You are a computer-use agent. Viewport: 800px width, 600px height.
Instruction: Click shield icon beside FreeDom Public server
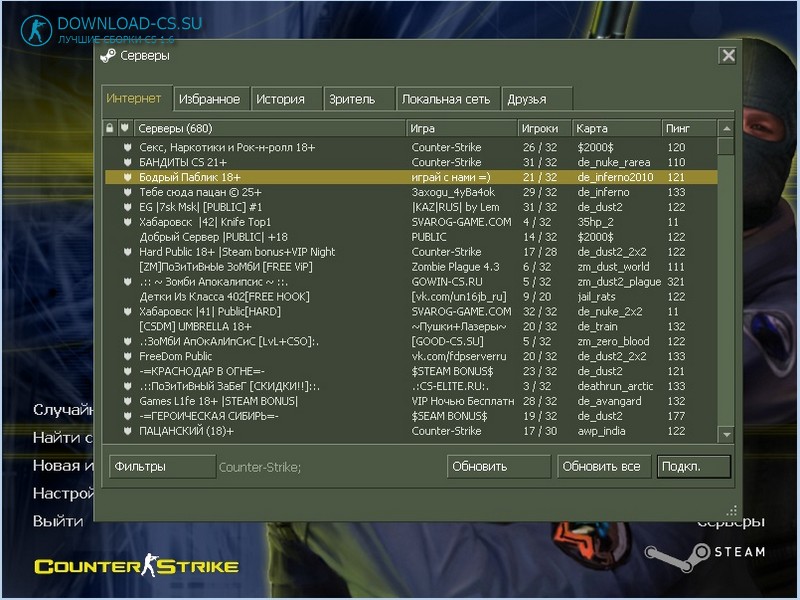tap(128, 356)
